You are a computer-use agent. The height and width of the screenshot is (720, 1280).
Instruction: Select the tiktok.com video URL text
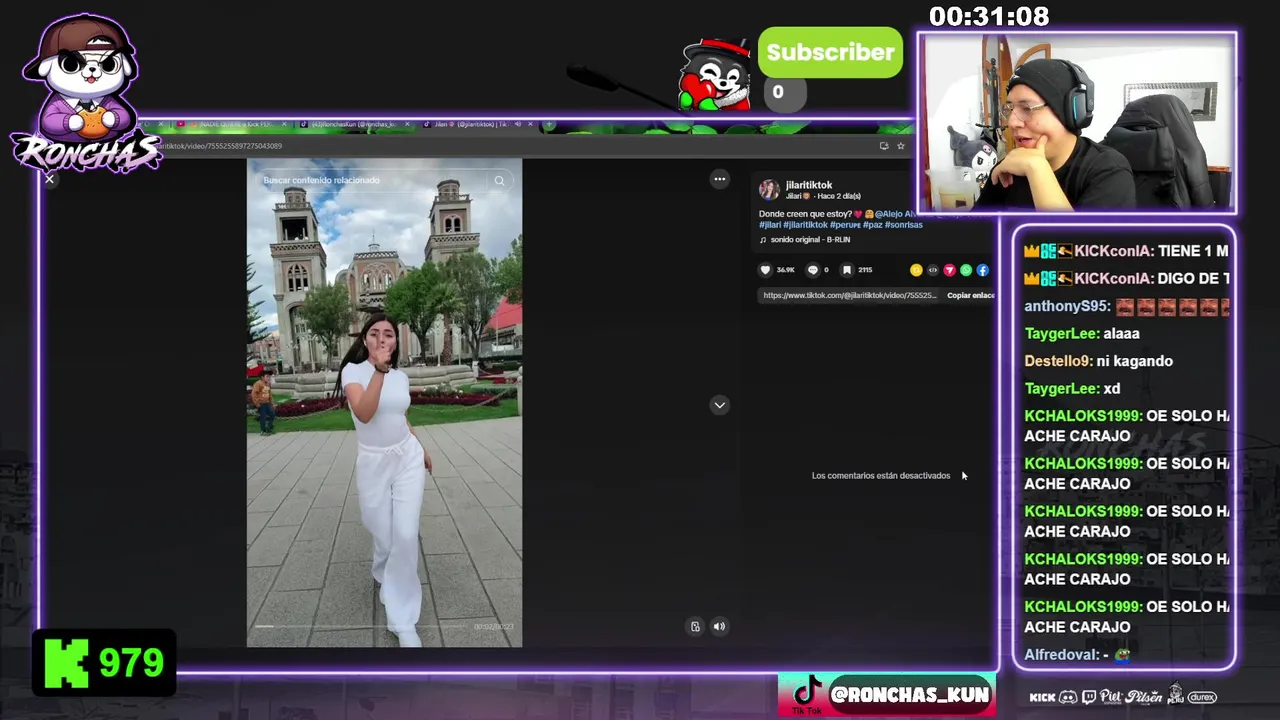pyautogui.click(x=850, y=296)
